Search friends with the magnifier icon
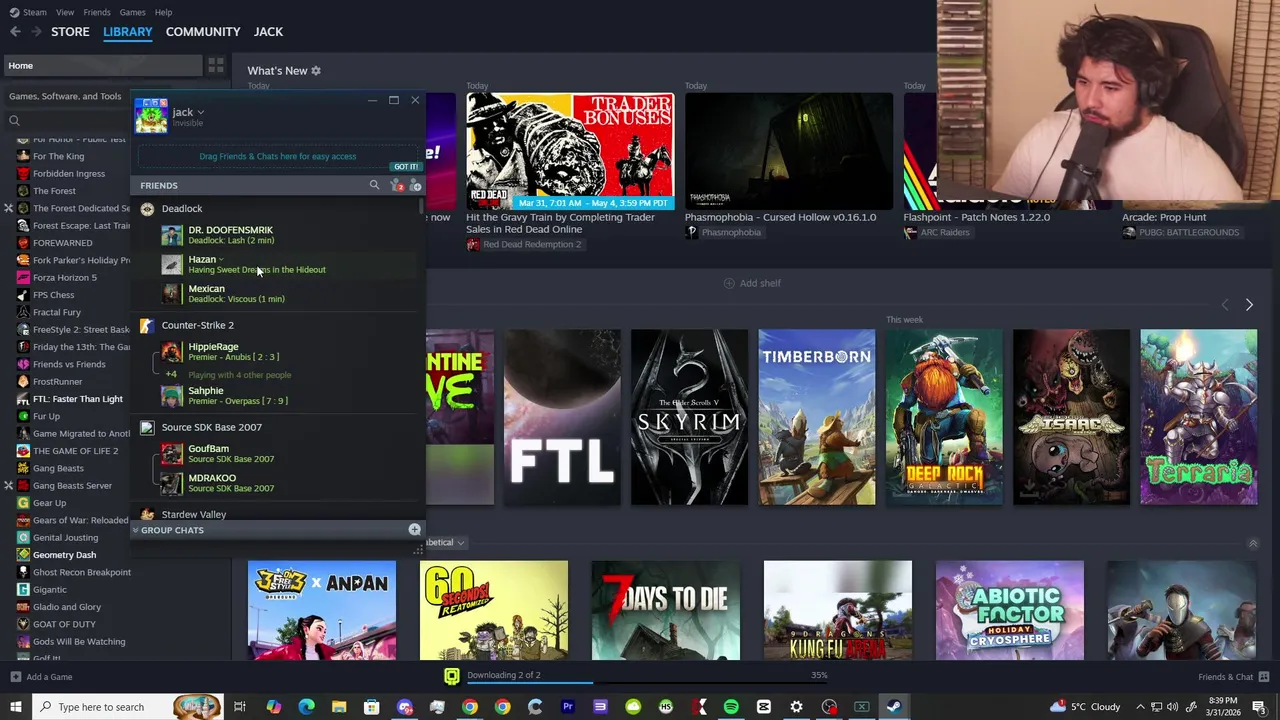Screen dimensions: 1280x720 pos(374,185)
